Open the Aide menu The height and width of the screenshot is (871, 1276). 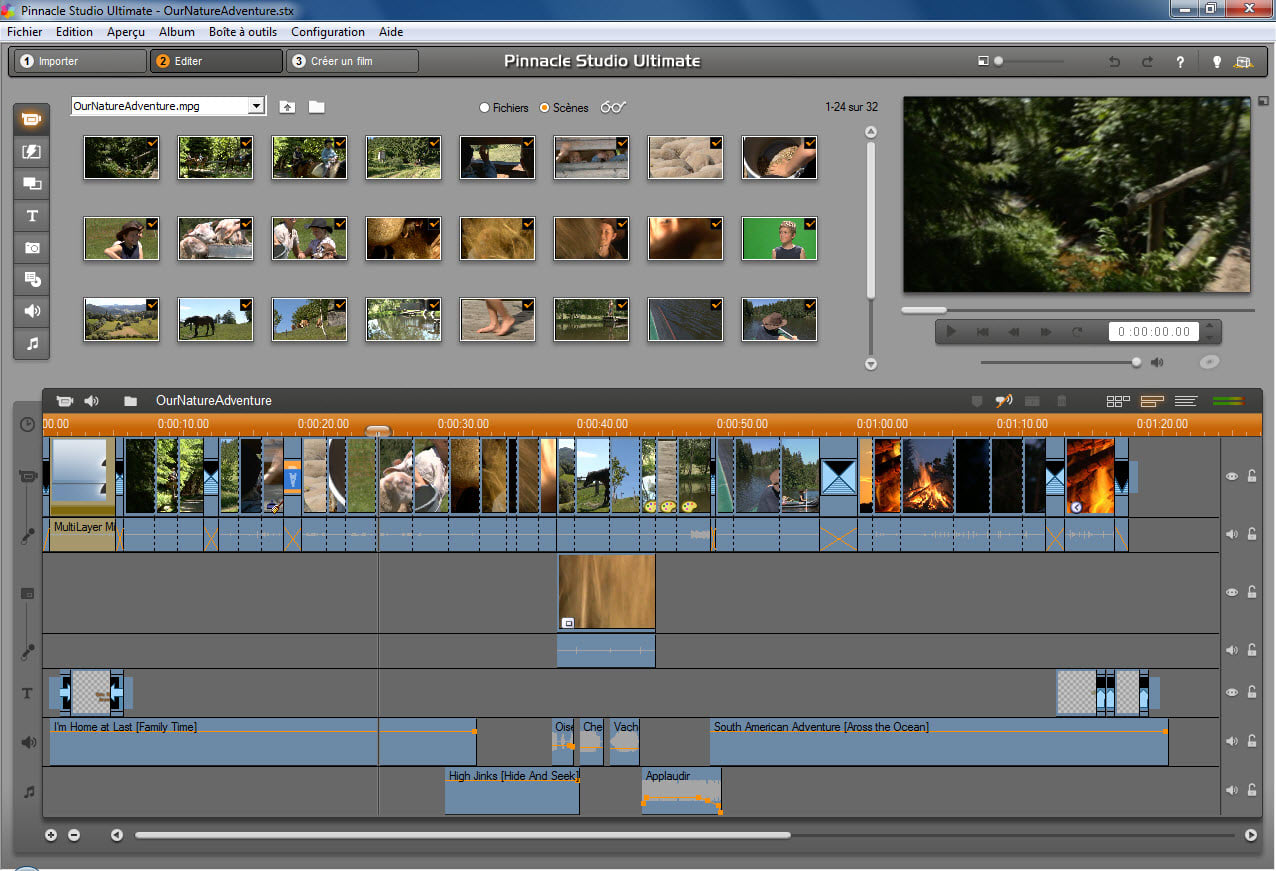click(x=391, y=32)
